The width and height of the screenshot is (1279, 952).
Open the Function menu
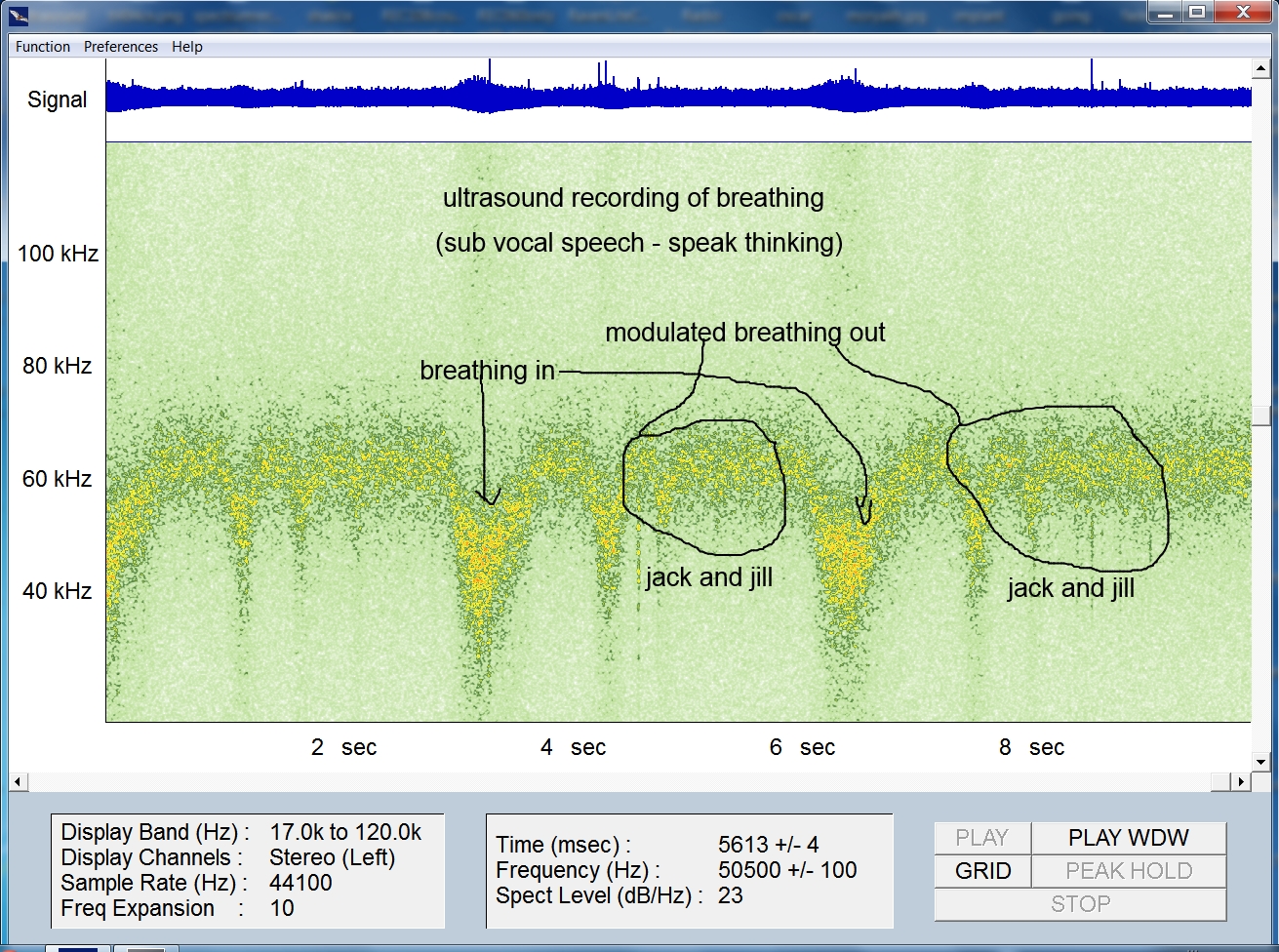(43, 47)
